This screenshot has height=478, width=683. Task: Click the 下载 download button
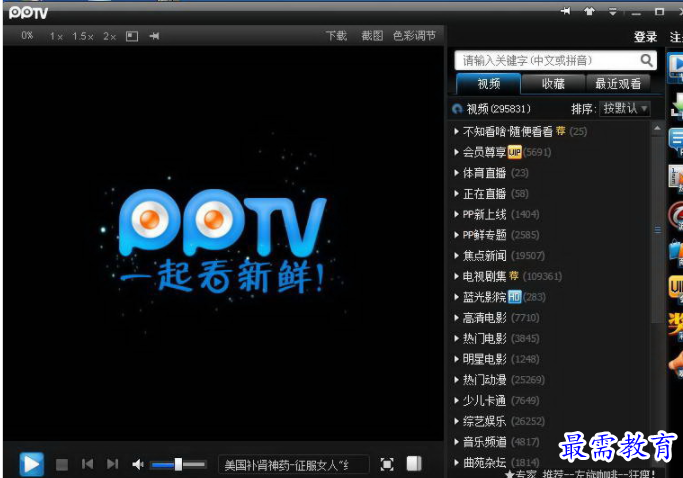point(336,36)
